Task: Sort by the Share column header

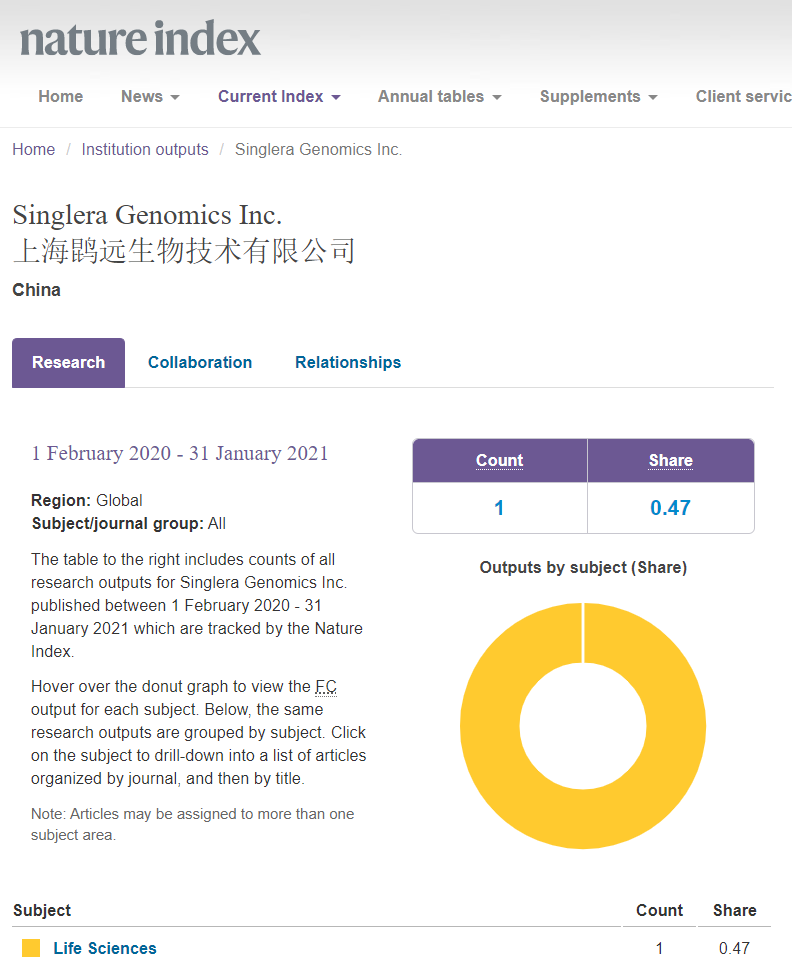Action: 670,461
